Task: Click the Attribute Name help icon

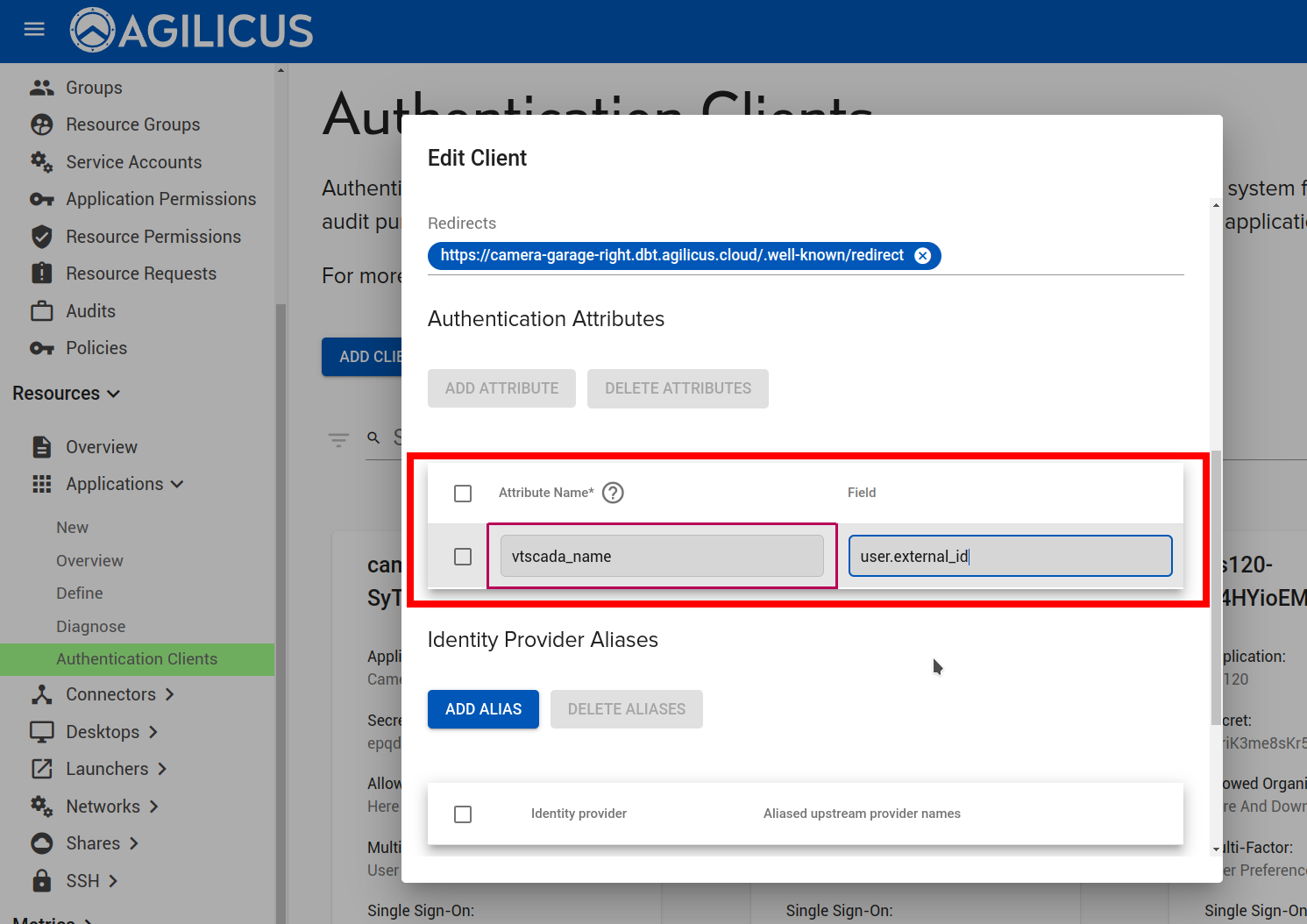Action: 614,493
